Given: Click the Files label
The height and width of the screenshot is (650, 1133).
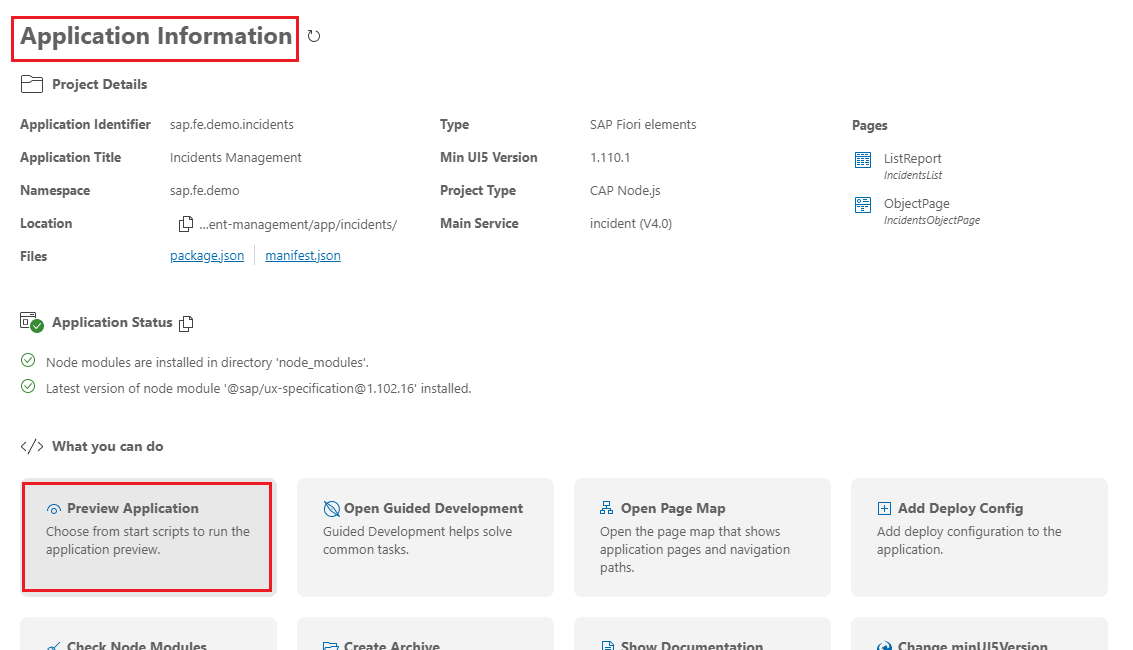Looking at the screenshot, I should (x=33, y=256).
